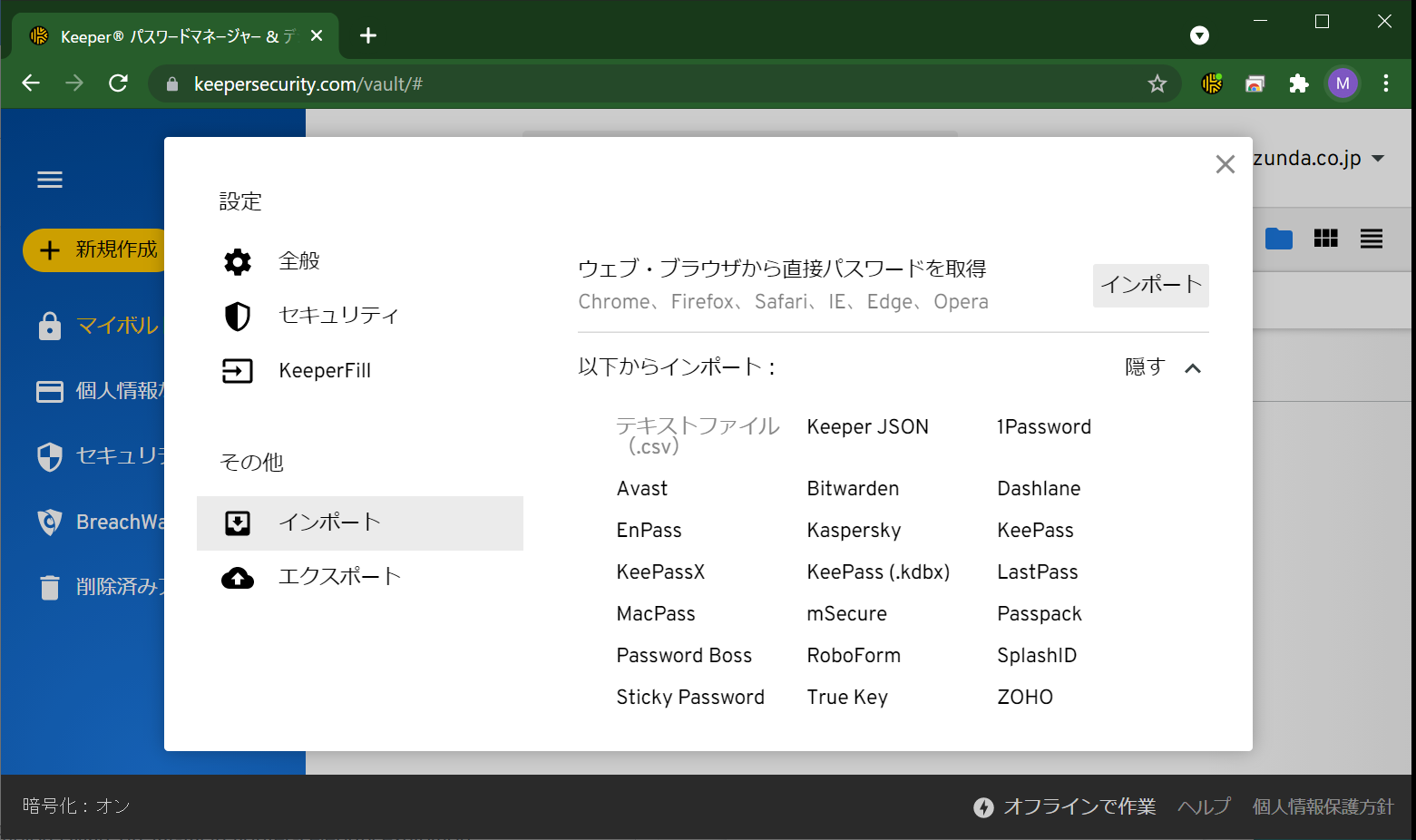The height and width of the screenshot is (840, 1416).
Task: Switch to grid view icon
Action: (1325, 239)
